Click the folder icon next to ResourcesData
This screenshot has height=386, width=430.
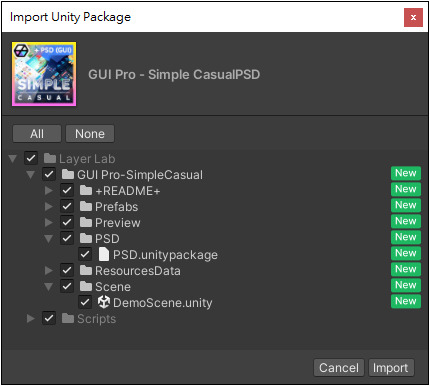pos(86,270)
